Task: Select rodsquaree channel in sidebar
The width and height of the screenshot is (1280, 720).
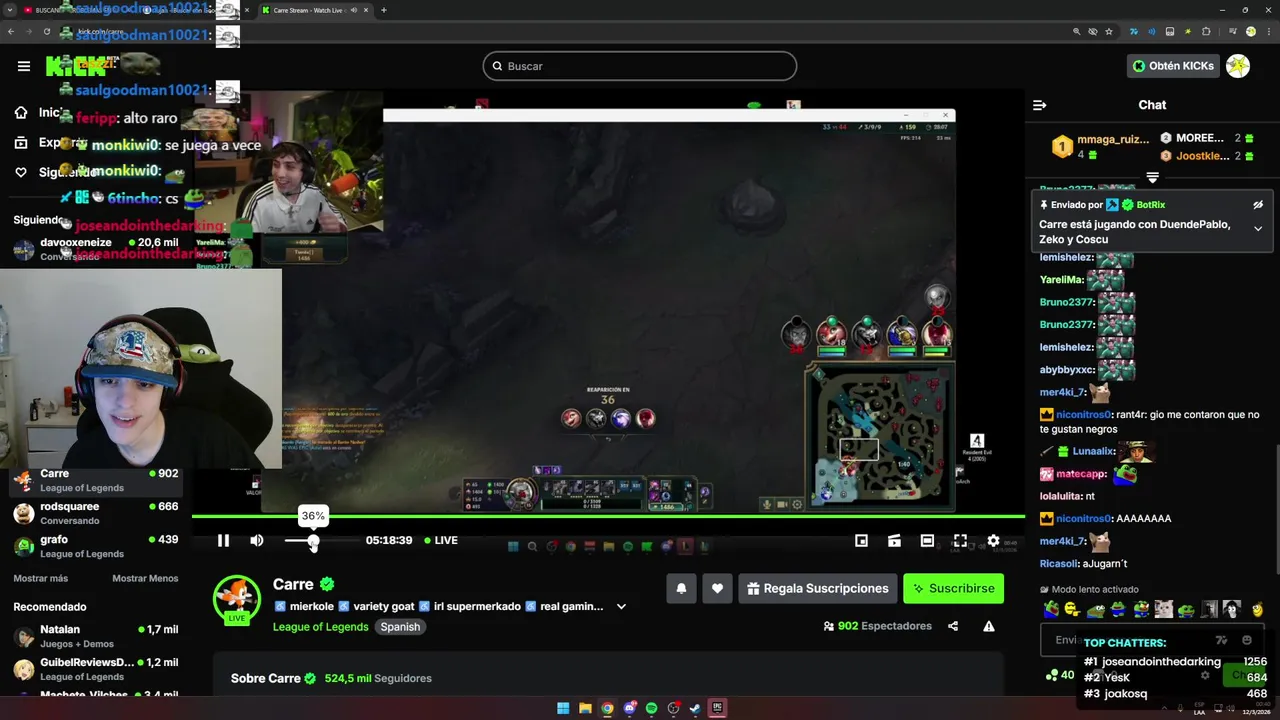Action: coord(95,513)
